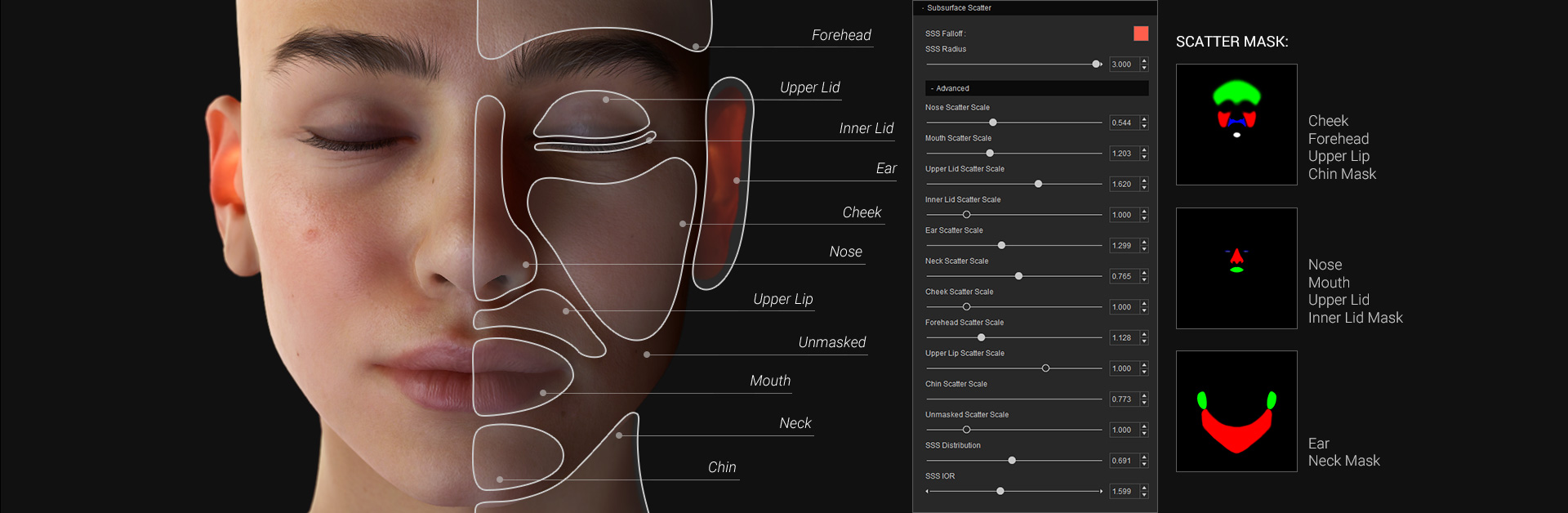Select the Cheek Forehead scatter mask thumbnail
Viewport: 1568px width, 513px height.
1236,125
